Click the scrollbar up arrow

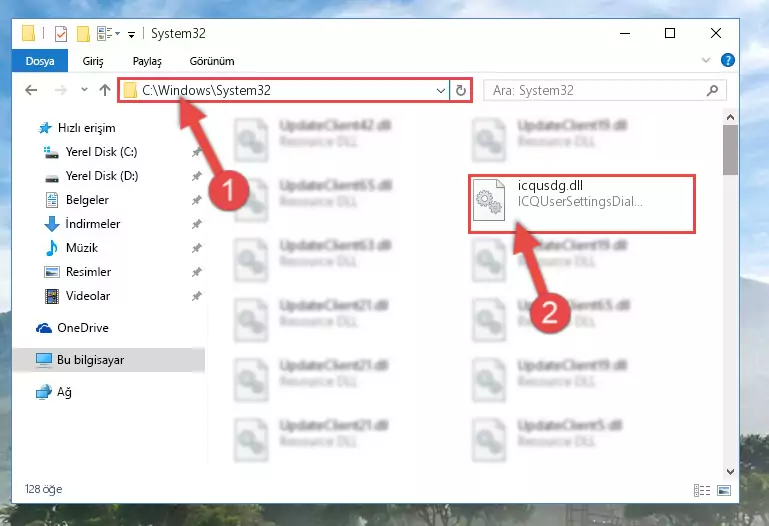(730, 117)
